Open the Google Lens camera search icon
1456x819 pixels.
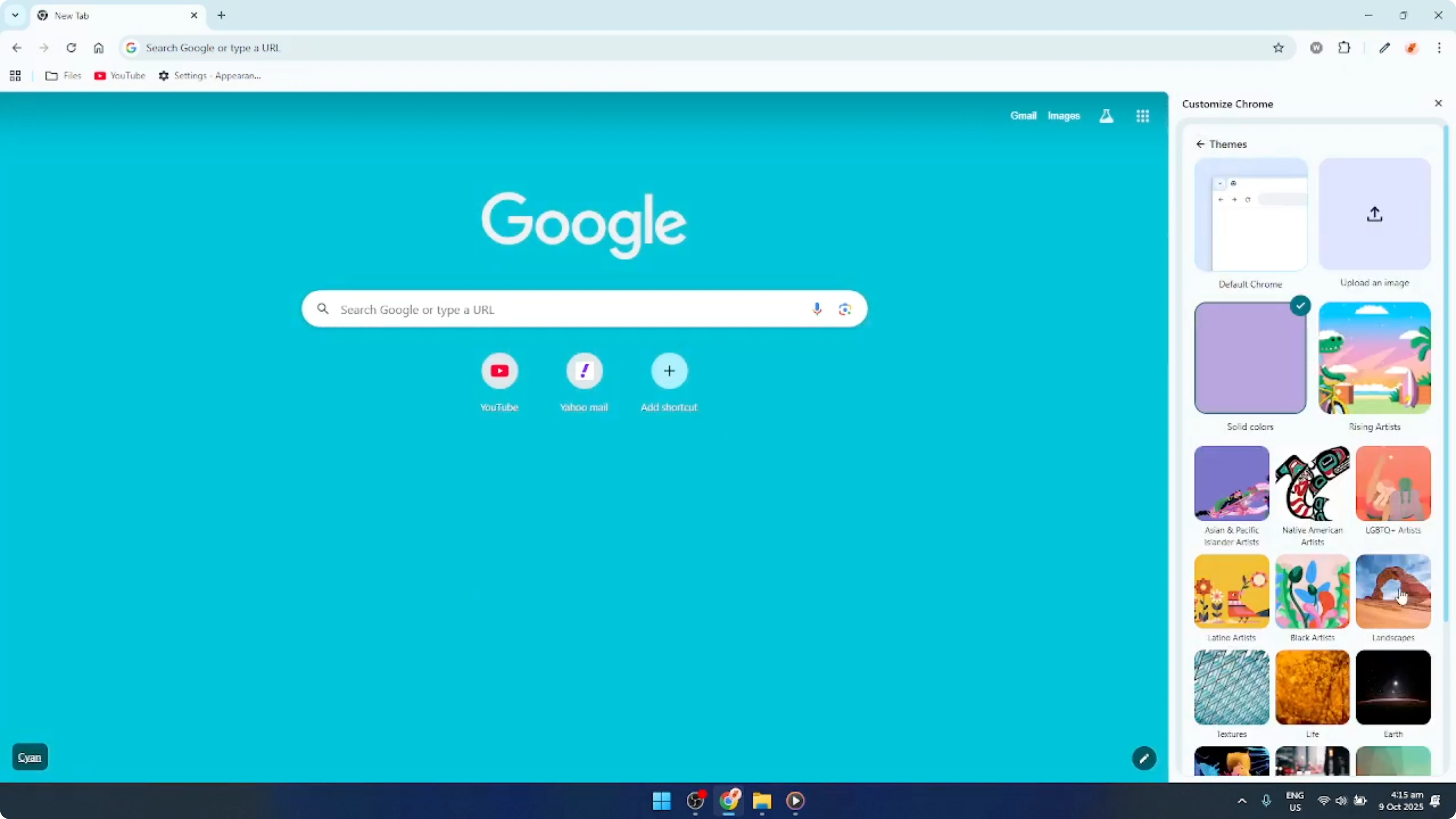click(x=844, y=309)
